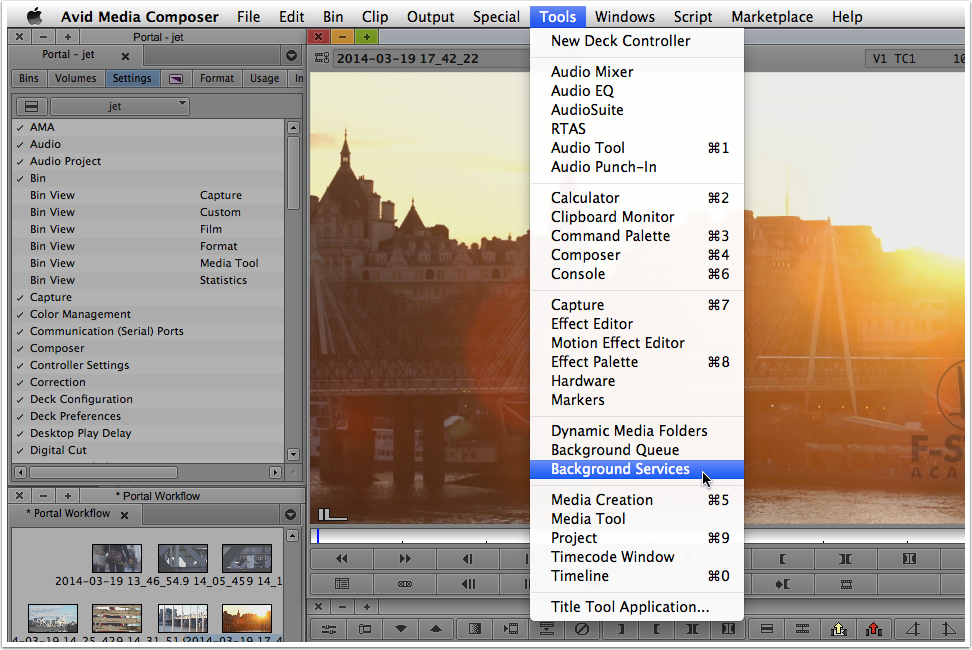Switch to the Usage tab
972x650 pixels.
click(265, 79)
